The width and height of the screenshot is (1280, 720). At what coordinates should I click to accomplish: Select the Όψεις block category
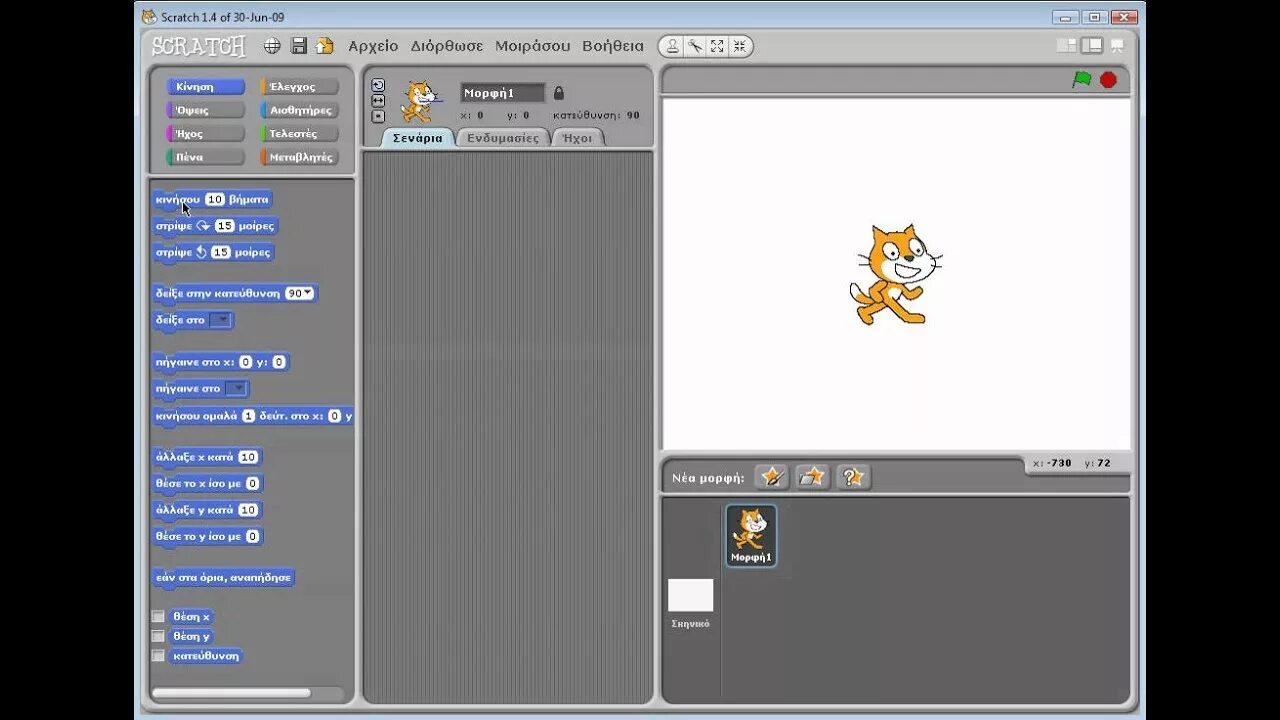pos(206,110)
